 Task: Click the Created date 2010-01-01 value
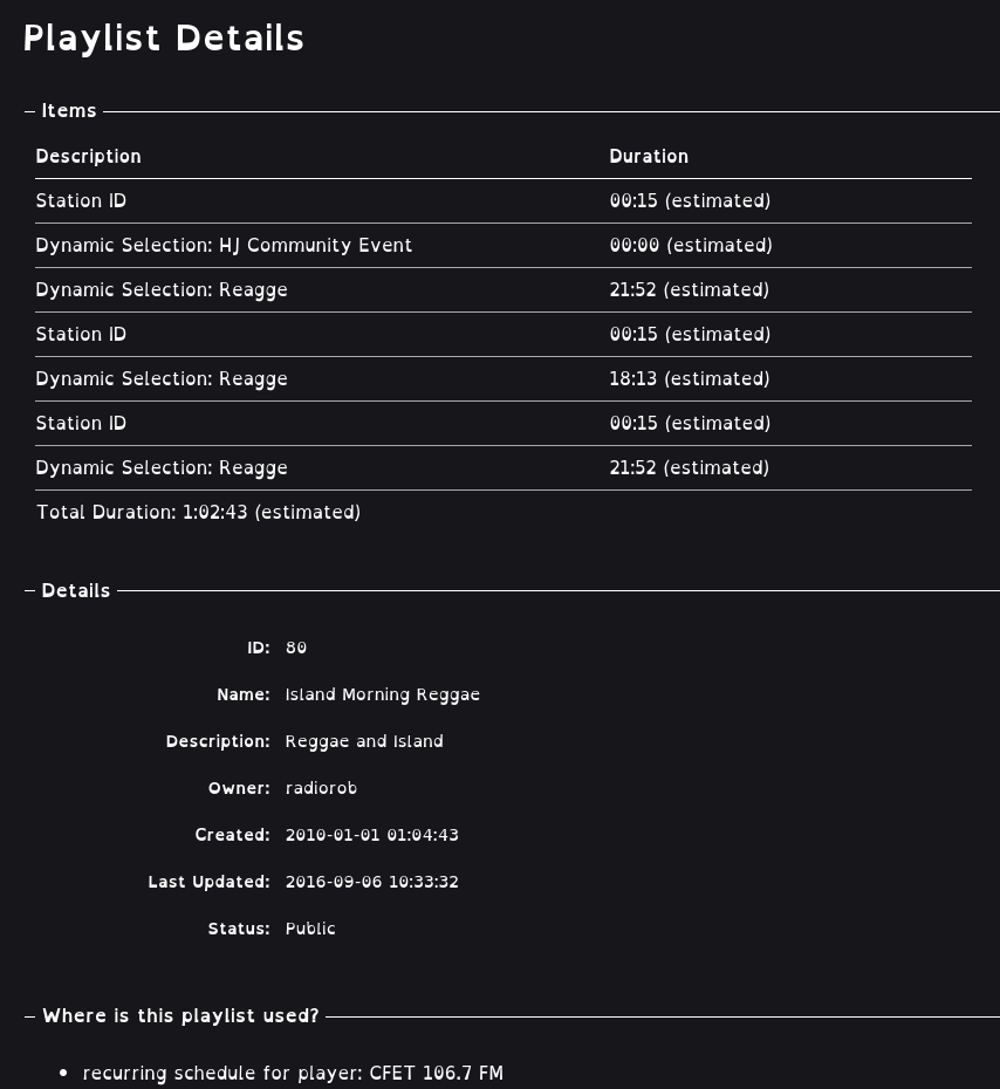coord(372,835)
